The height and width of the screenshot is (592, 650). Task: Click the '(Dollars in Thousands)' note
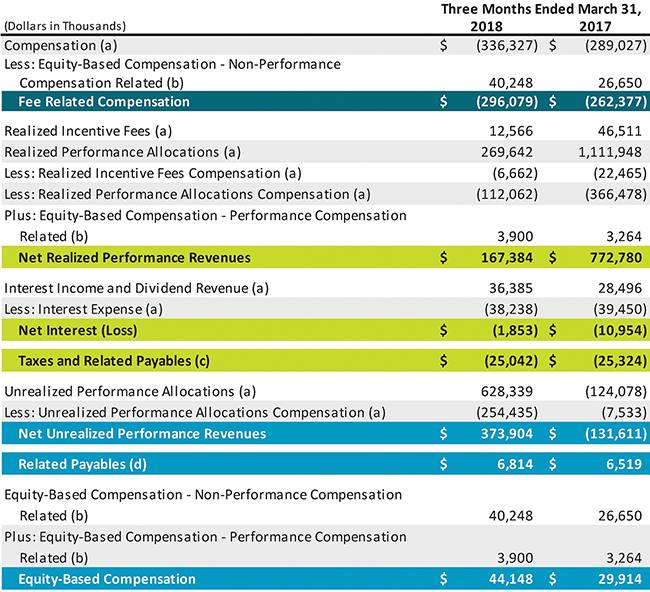65,26
